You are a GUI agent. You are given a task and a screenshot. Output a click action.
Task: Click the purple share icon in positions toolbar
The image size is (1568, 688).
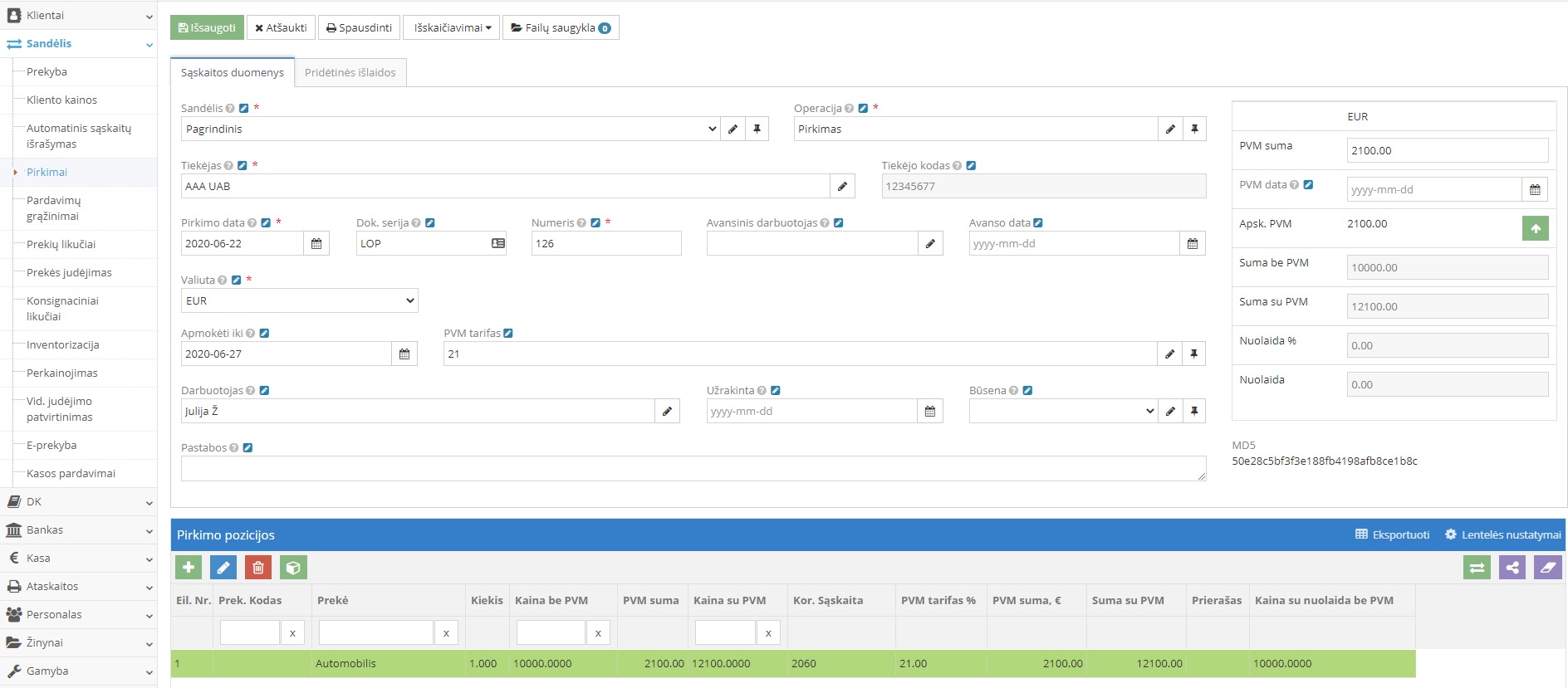(1512, 568)
